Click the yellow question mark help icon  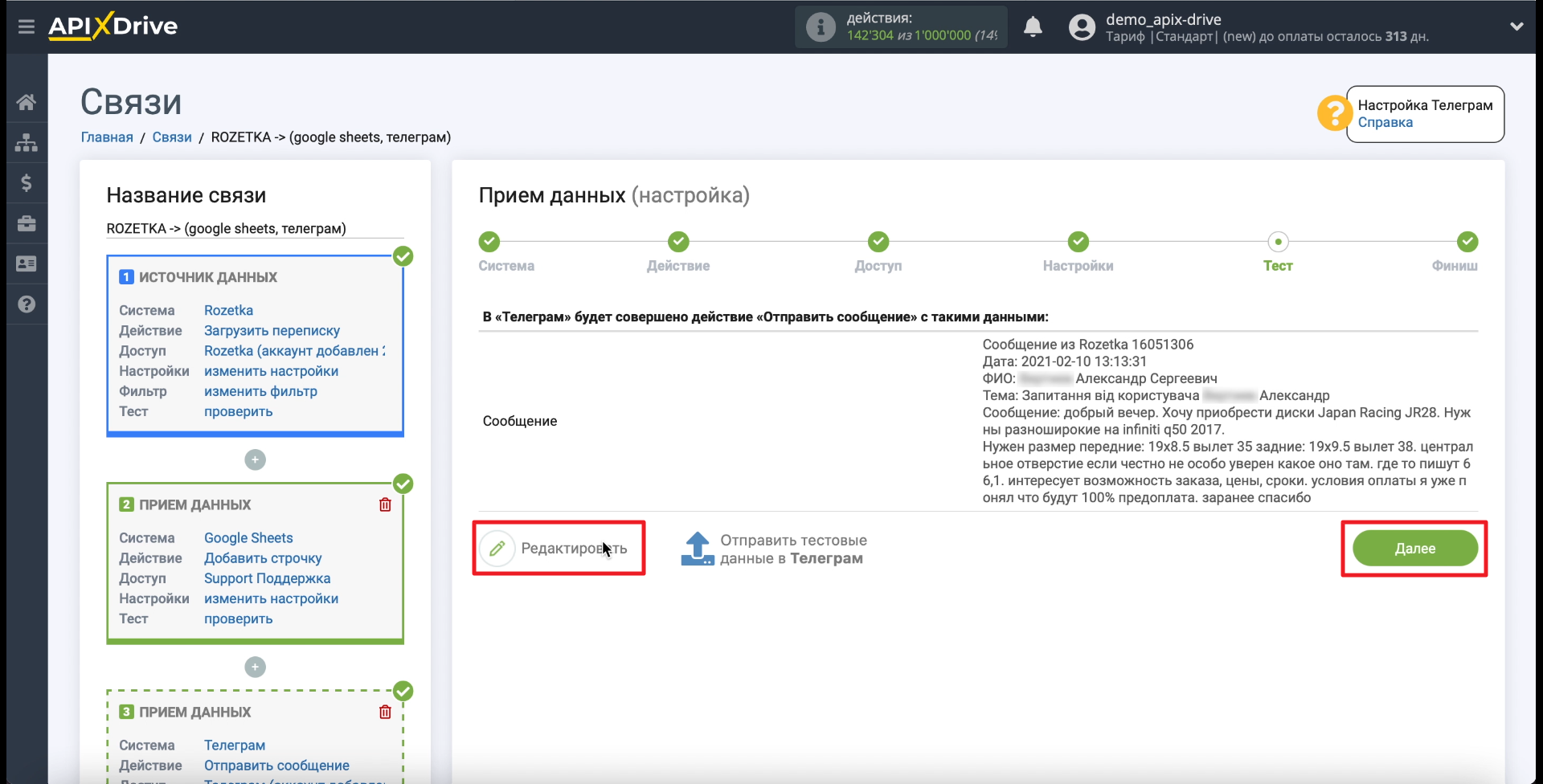coord(1334,113)
